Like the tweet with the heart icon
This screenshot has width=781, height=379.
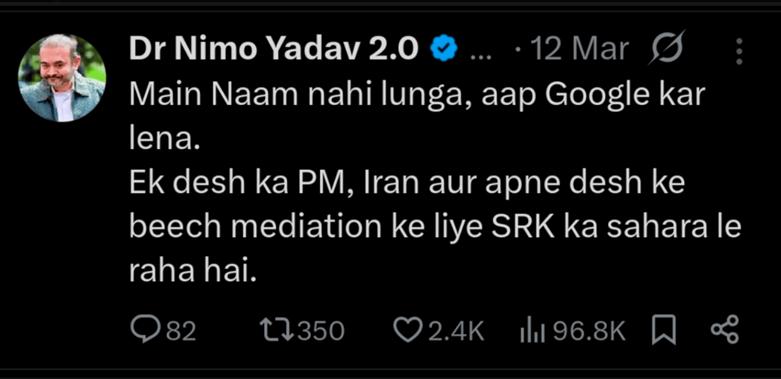click(x=408, y=331)
